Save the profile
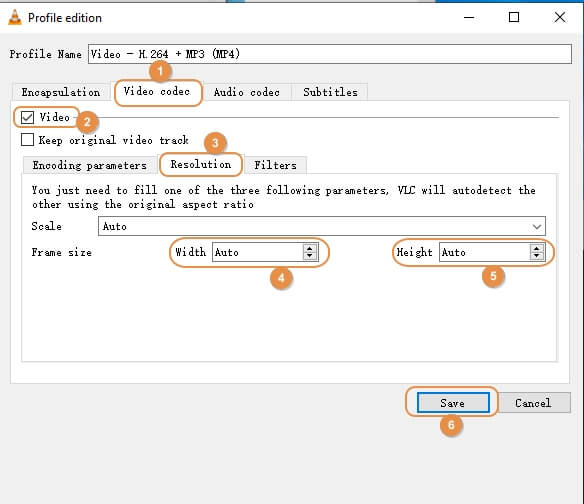Image resolution: width=584 pixels, height=504 pixels. 453,403
